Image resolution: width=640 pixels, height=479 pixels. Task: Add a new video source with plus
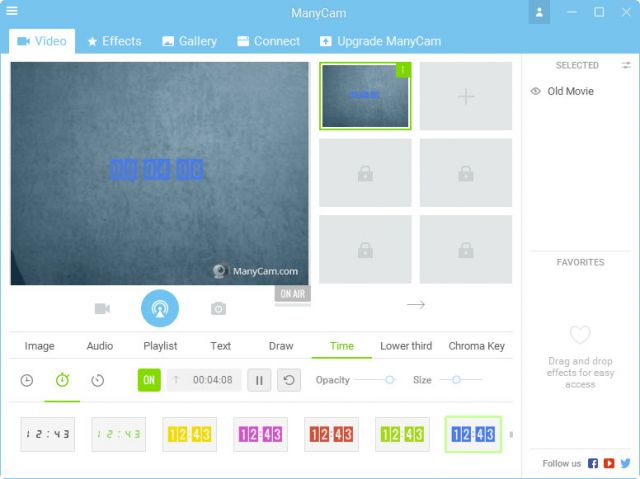(466, 96)
